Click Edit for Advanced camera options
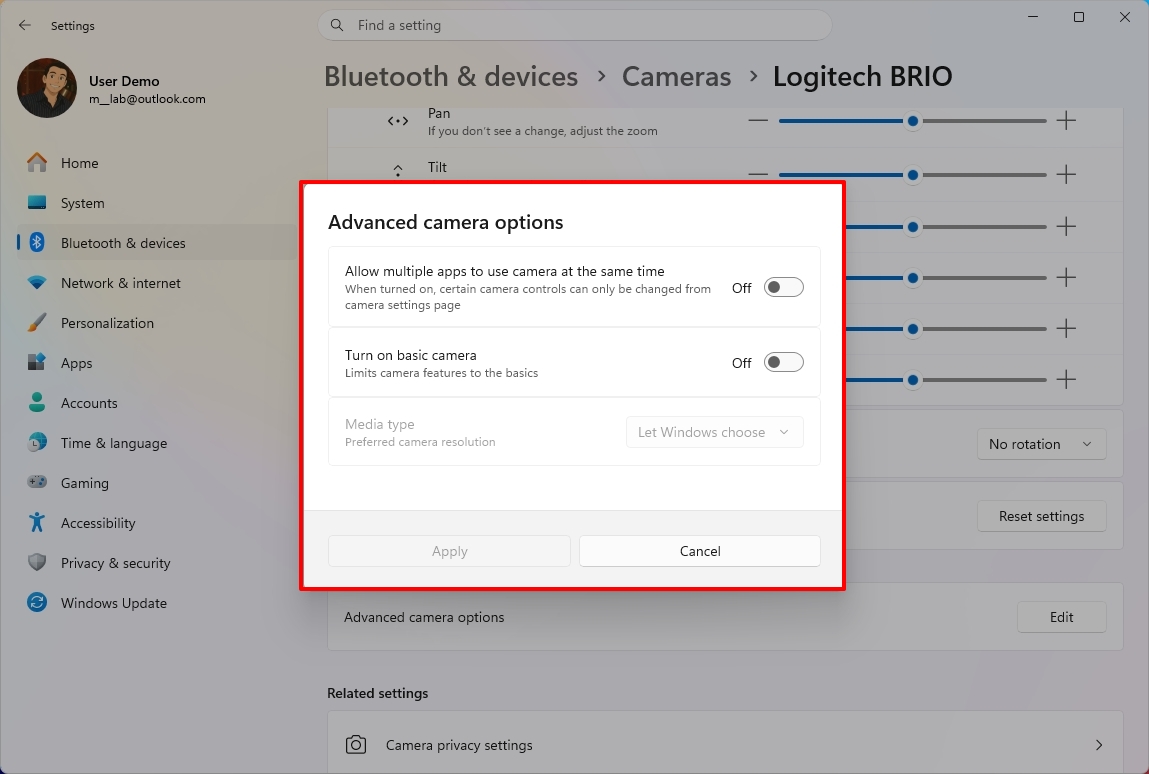Viewport: 1149px width, 774px height. (1061, 617)
